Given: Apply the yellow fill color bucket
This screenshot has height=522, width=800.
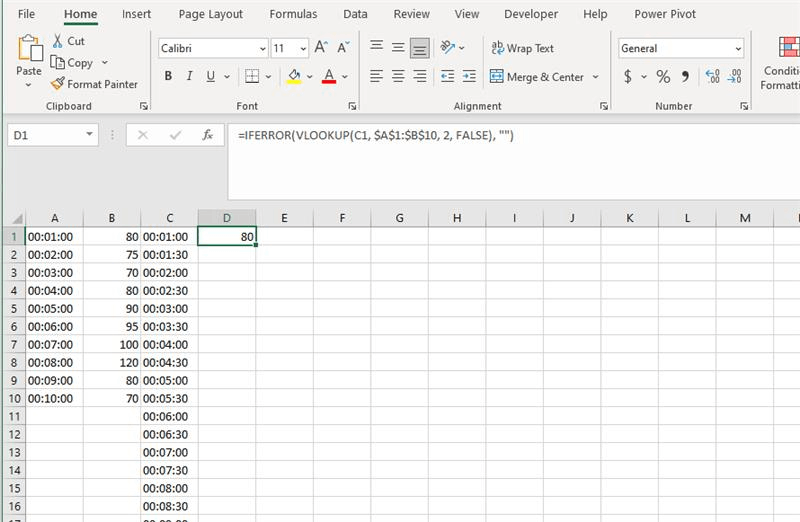Looking at the screenshot, I should pyautogui.click(x=294, y=77).
